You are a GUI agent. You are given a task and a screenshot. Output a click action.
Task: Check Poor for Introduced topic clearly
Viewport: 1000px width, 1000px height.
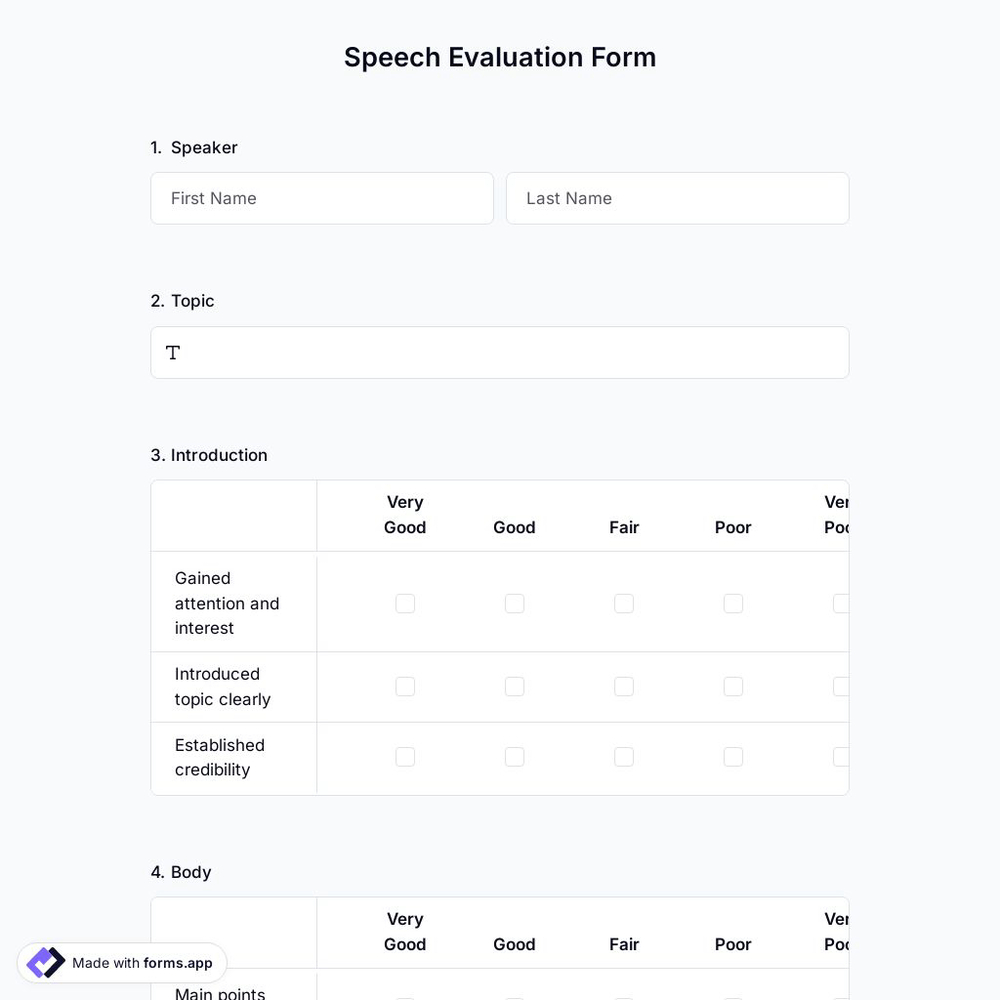pos(733,686)
